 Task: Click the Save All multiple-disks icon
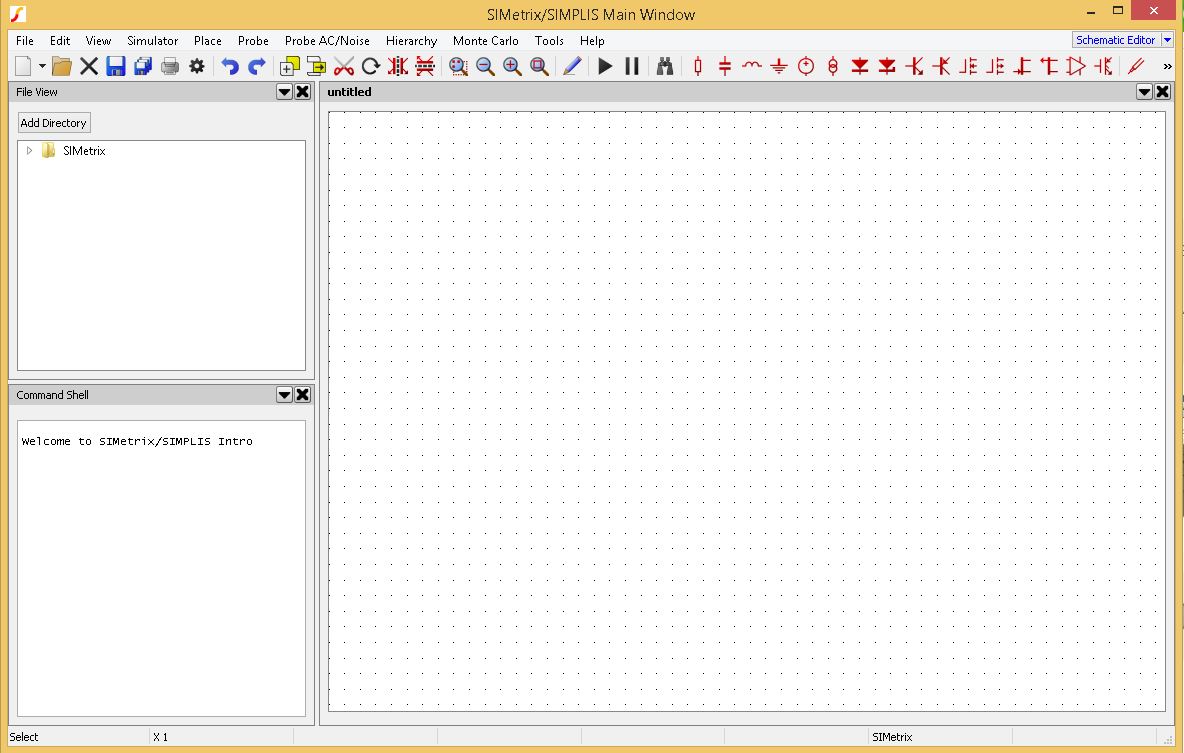click(x=143, y=66)
